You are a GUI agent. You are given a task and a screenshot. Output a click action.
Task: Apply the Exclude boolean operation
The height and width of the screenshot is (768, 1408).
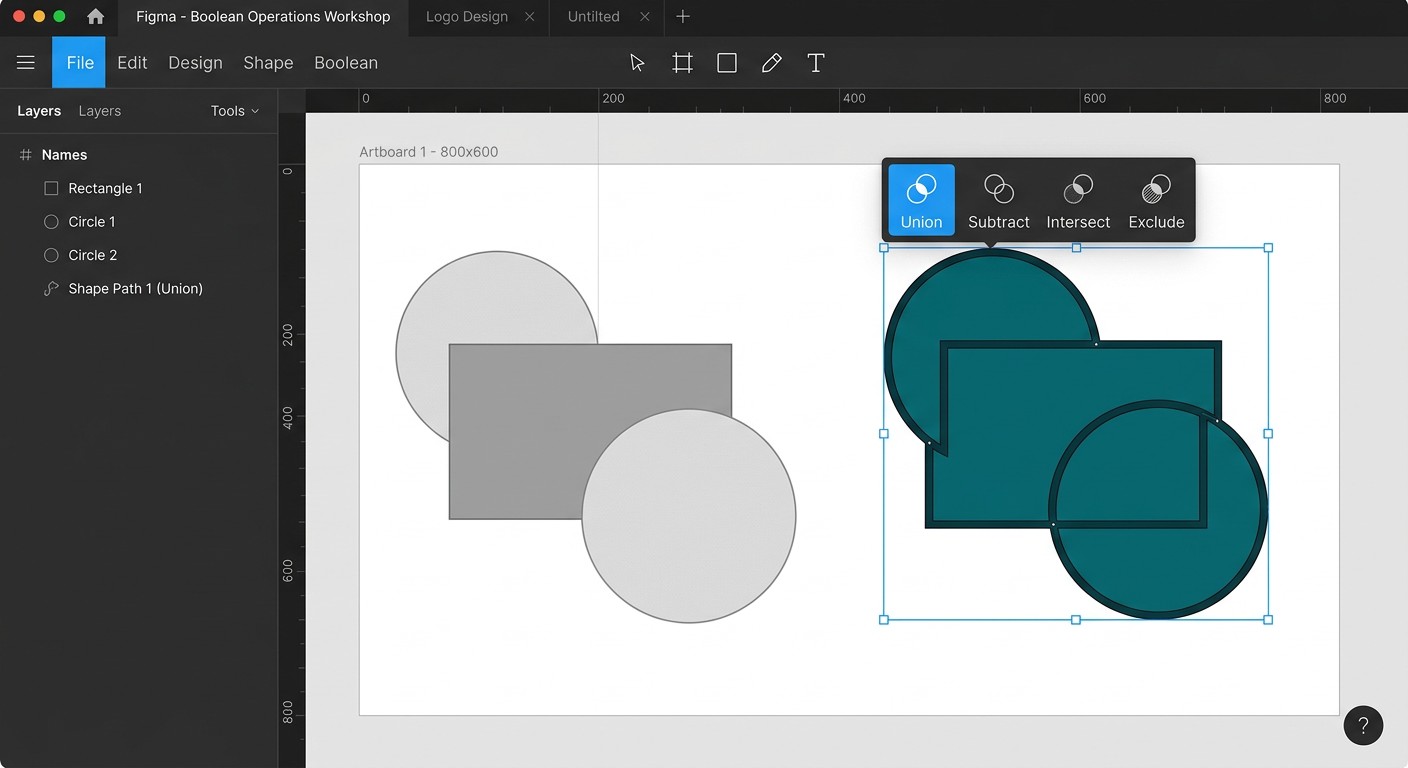point(1156,200)
